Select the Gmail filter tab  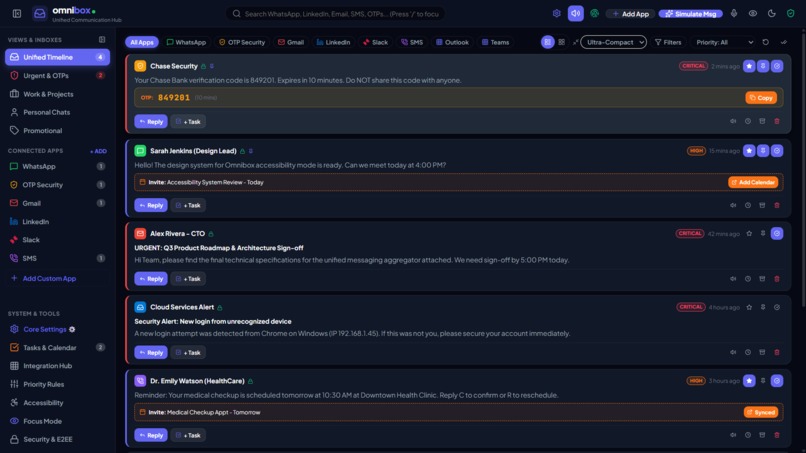[291, 42]
